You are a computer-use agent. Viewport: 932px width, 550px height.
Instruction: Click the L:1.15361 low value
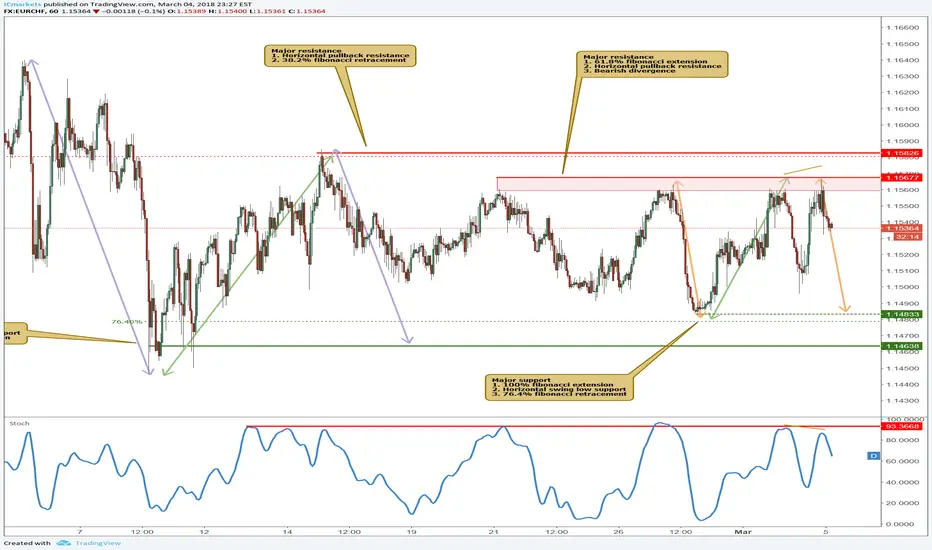tap(267, 11)
